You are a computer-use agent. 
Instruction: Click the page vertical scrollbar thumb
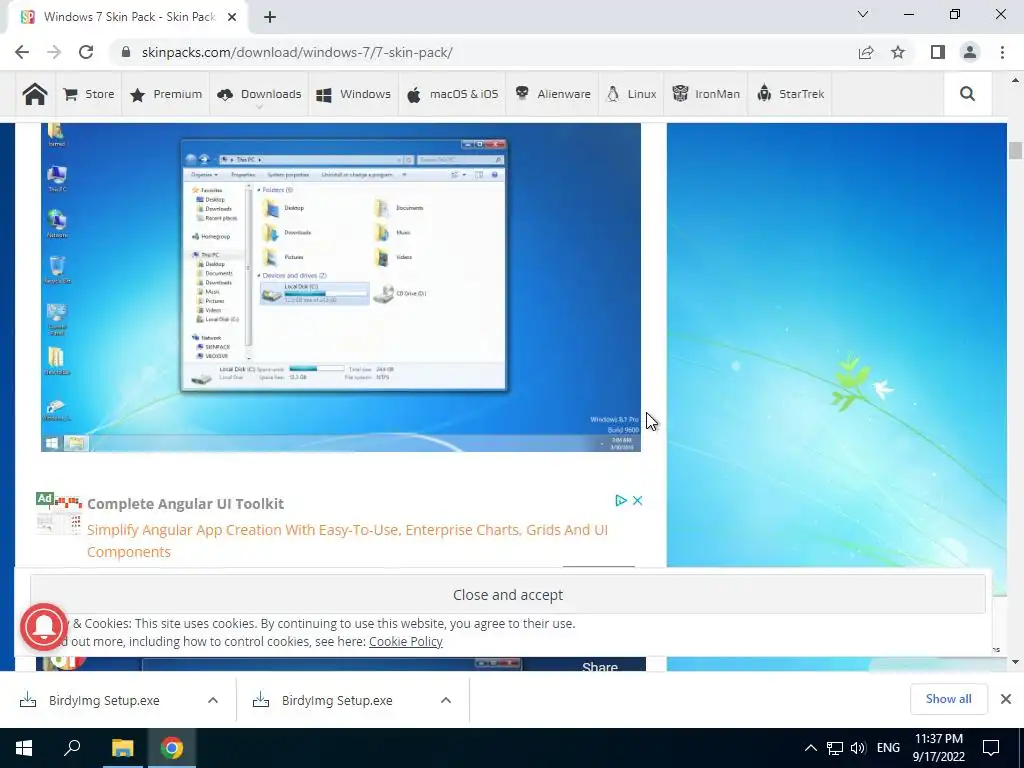click(x=1015, y=150)
